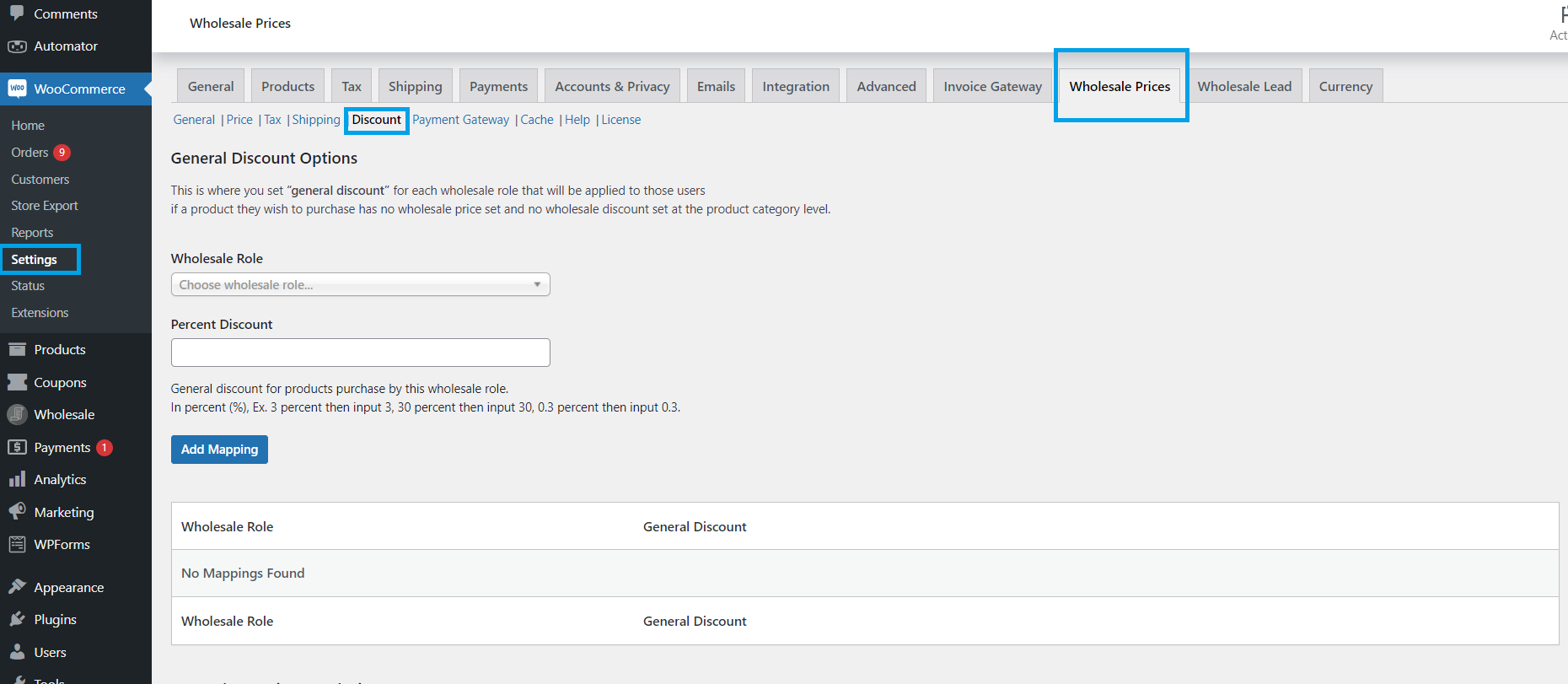
Task: Click the No Mappings Found row
Action: click(x=865, y=574)
